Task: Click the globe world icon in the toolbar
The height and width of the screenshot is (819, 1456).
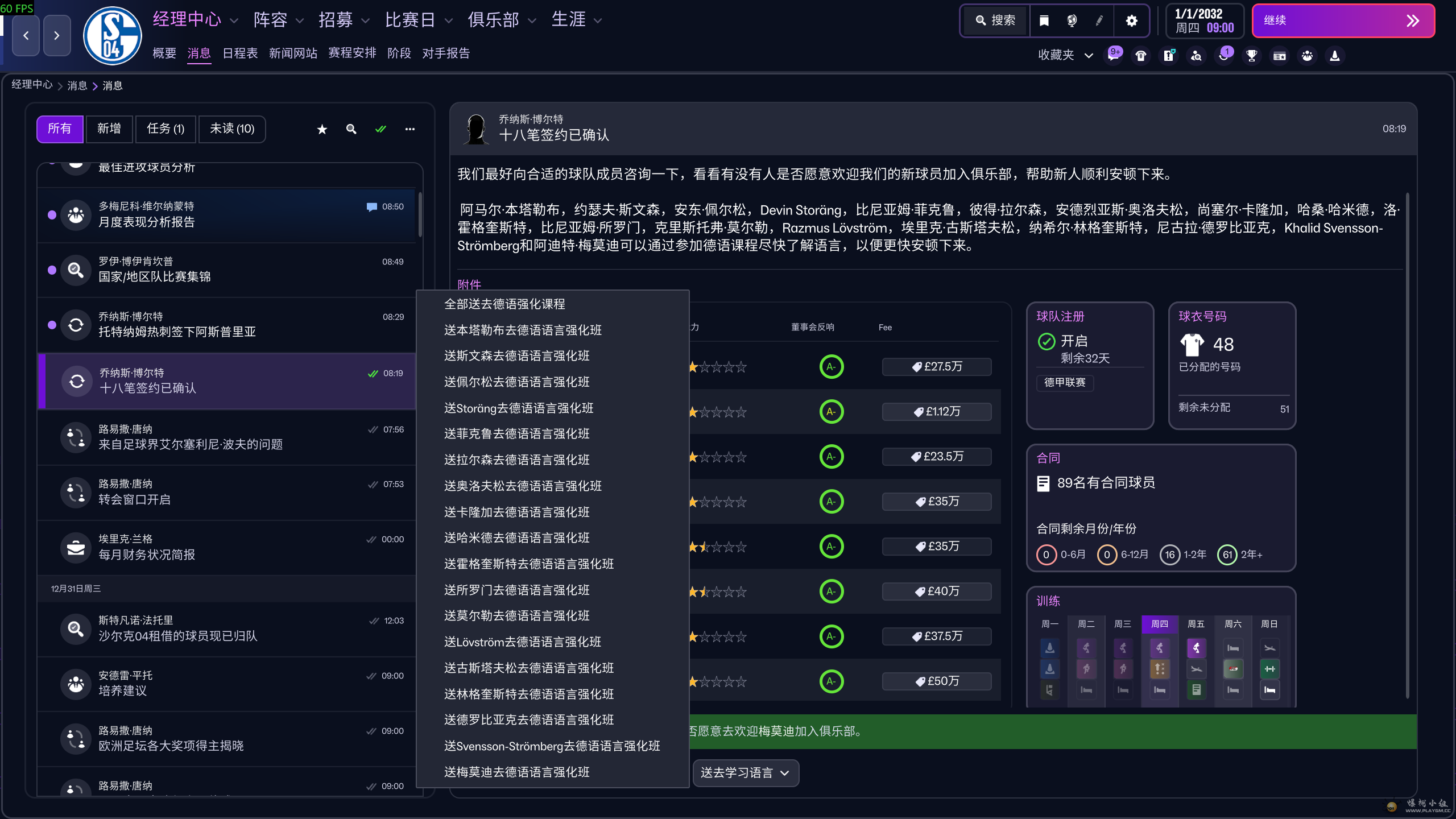Action: pos(1072,21)
